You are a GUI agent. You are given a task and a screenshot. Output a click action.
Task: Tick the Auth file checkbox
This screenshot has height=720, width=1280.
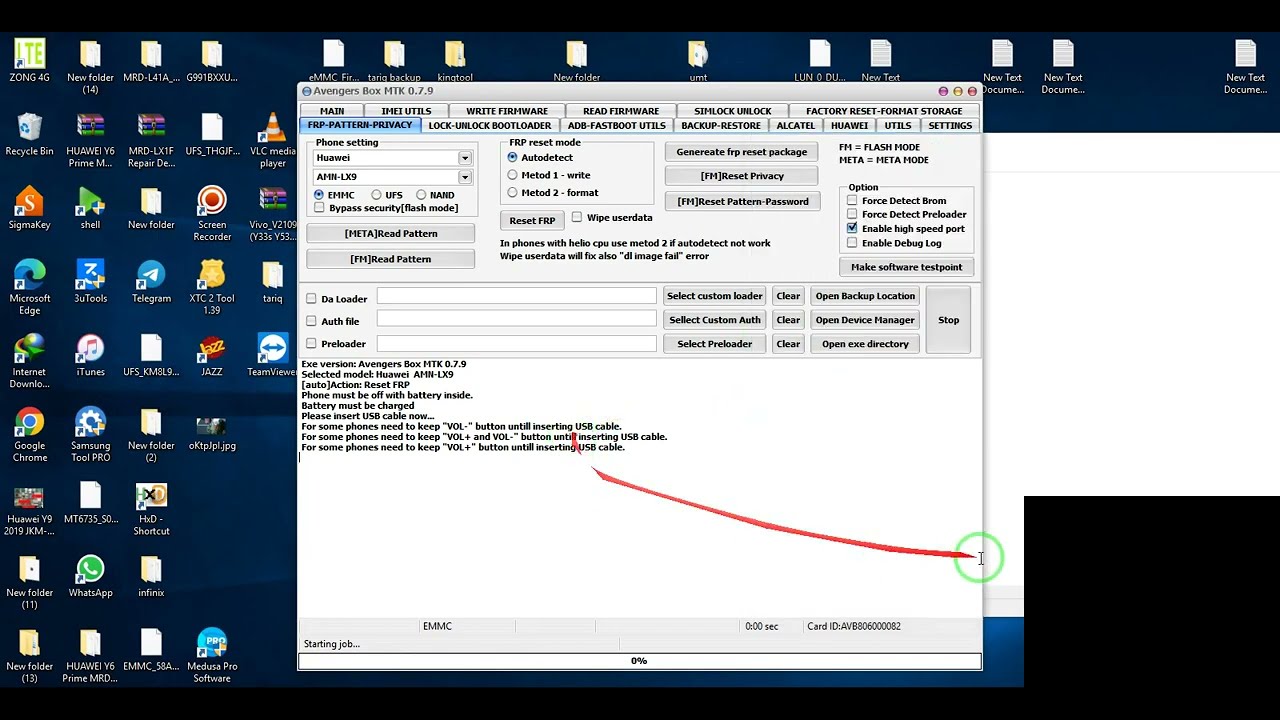coord(311,321)
